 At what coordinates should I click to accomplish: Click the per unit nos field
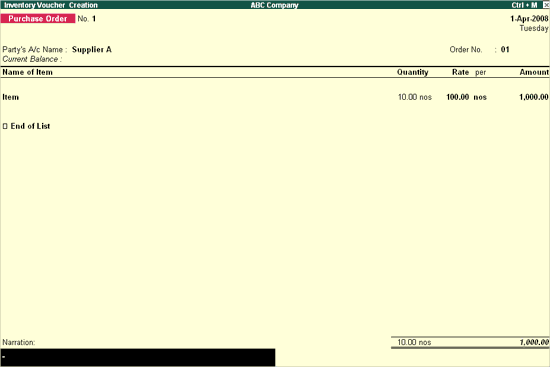click(x=480, y=97)
